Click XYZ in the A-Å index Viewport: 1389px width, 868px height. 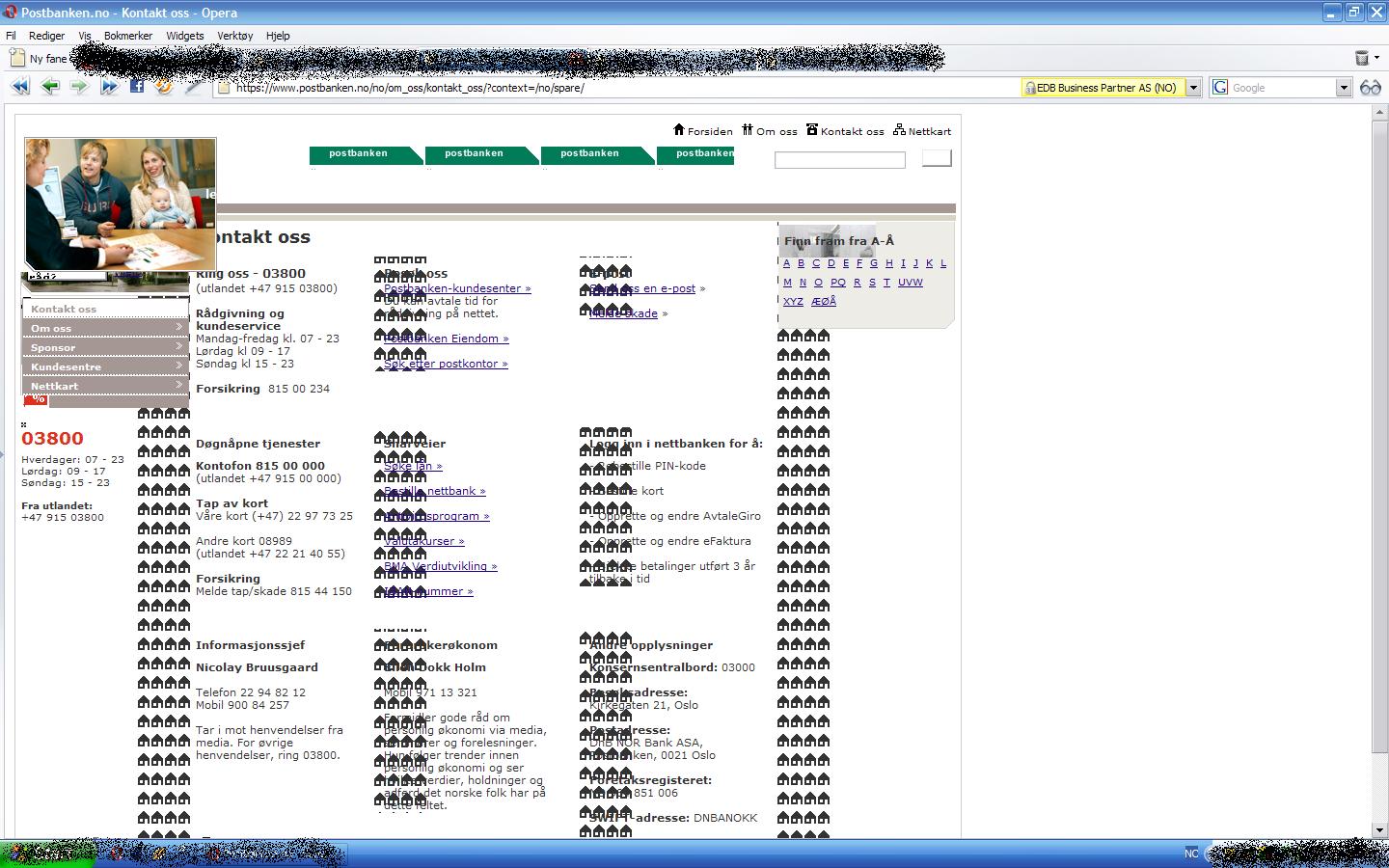793,302
